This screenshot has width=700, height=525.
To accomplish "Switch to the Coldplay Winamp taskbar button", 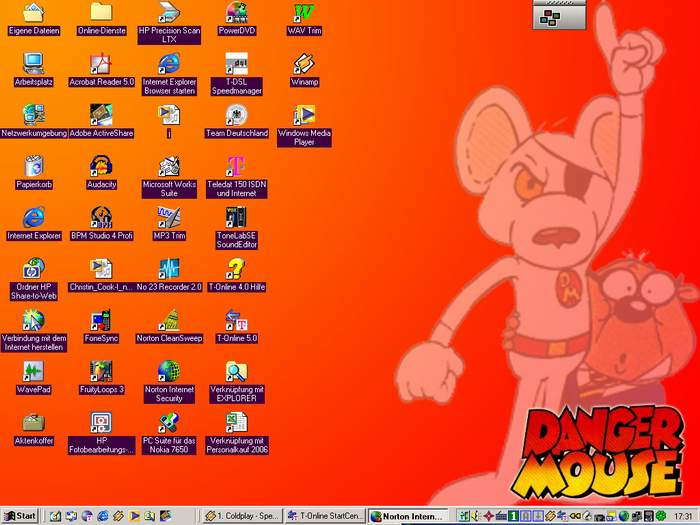I will click(x=242, y=516).
